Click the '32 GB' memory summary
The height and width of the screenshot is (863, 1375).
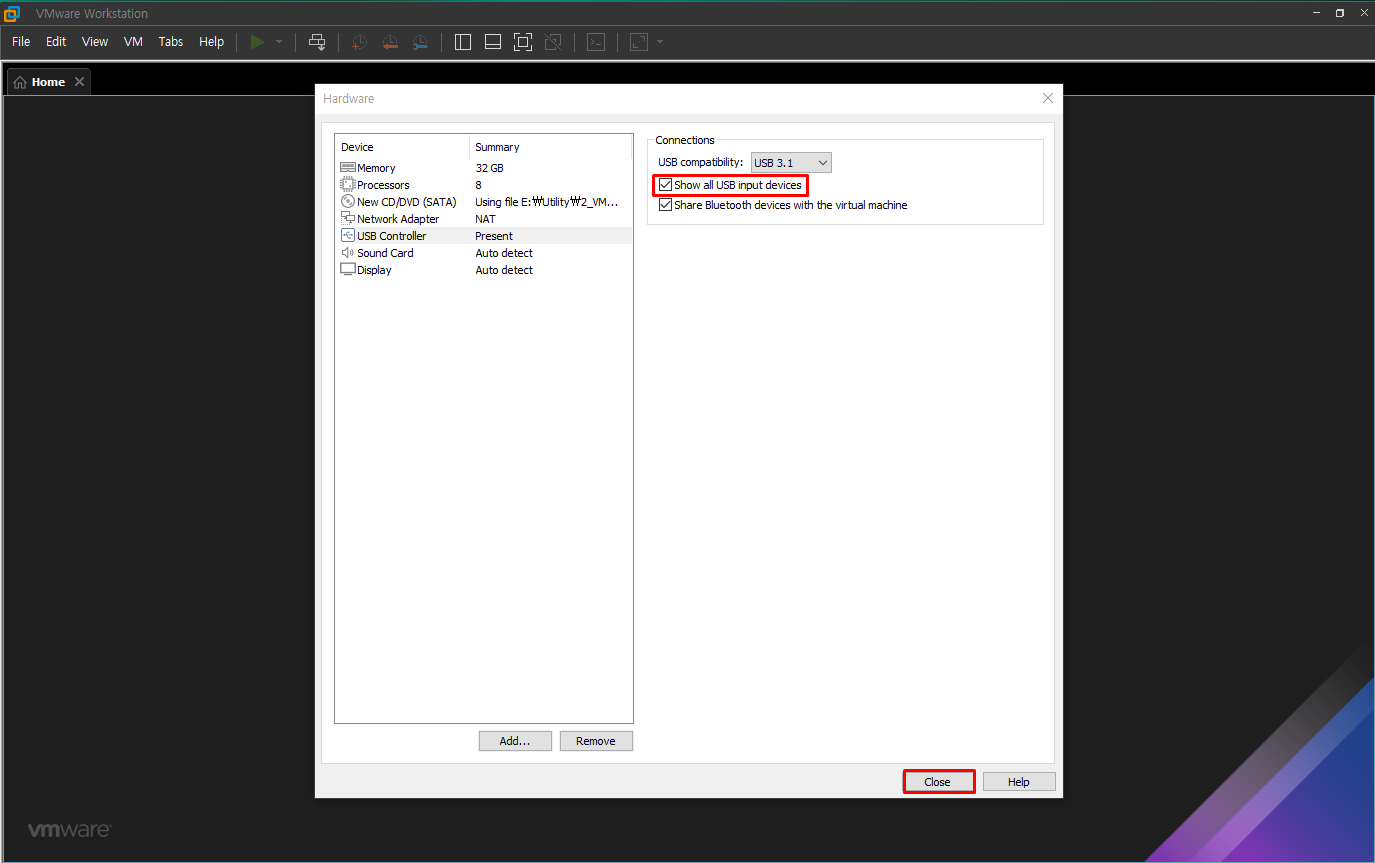pyautogui.click(x=489, y=168)
